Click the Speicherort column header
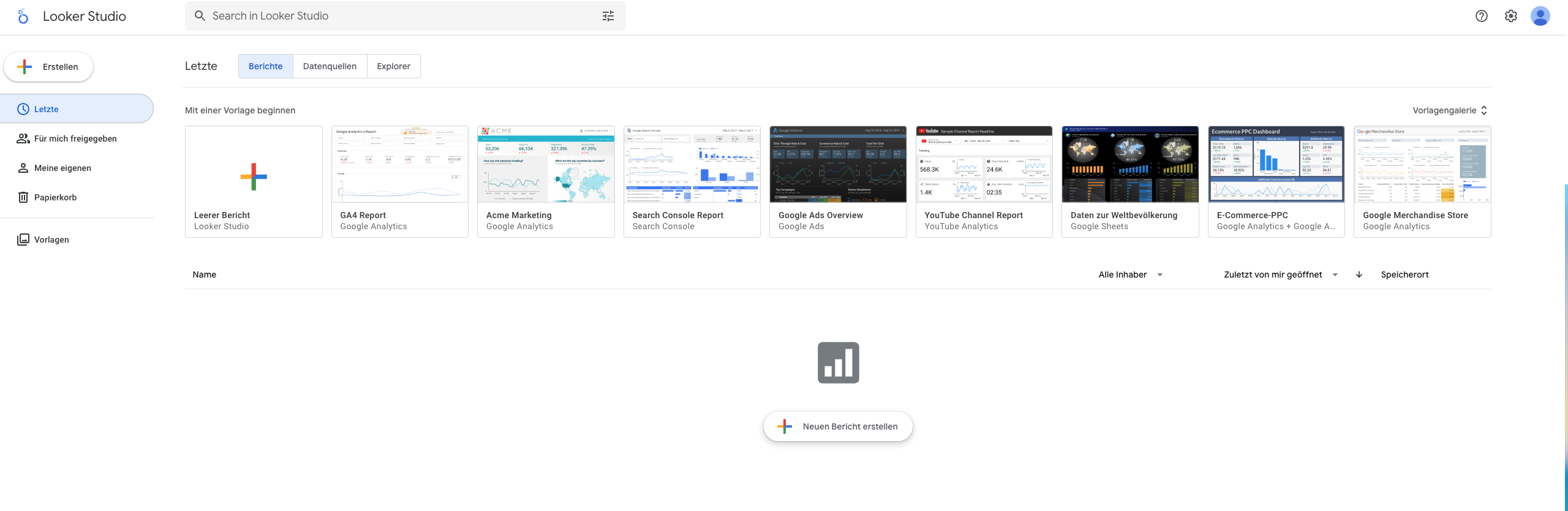Image resolution: width=1568 pixels, height=511 pixels. point(1404,274)
